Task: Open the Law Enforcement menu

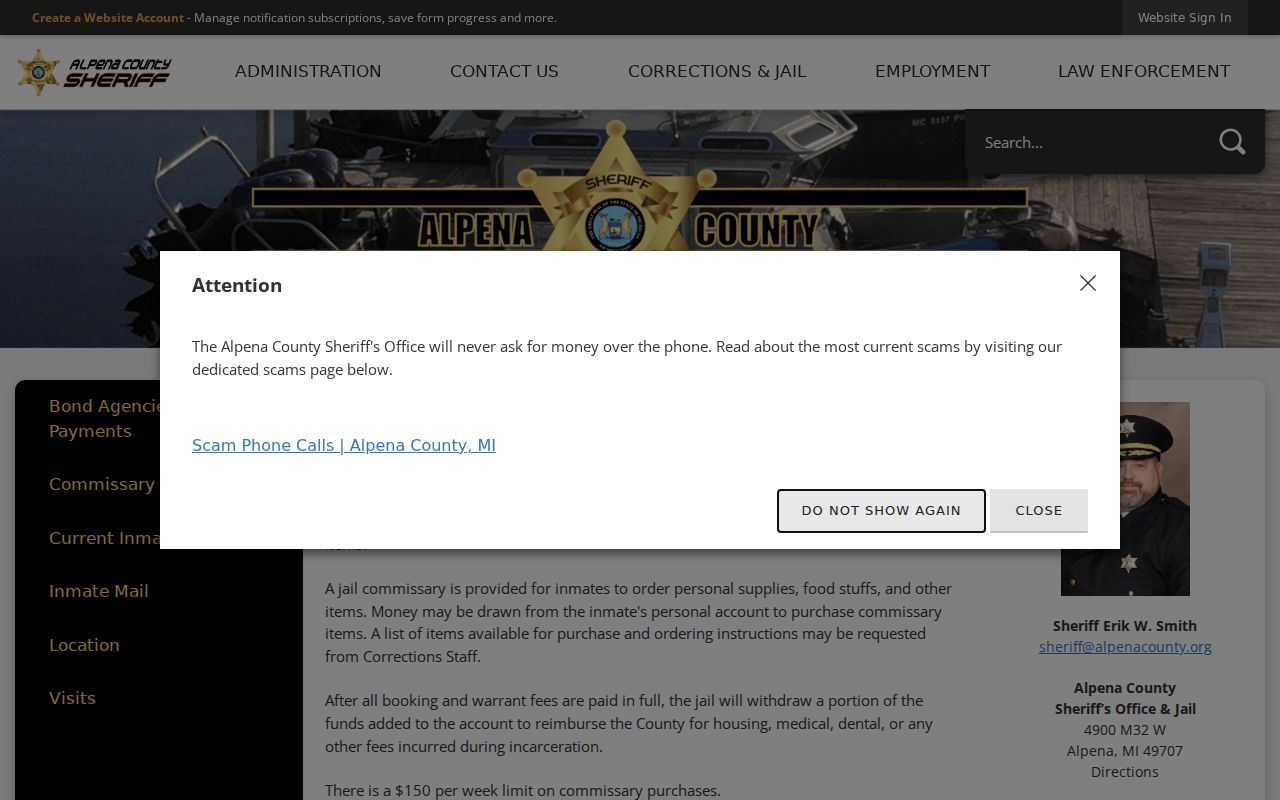Action: point(1144,71)
